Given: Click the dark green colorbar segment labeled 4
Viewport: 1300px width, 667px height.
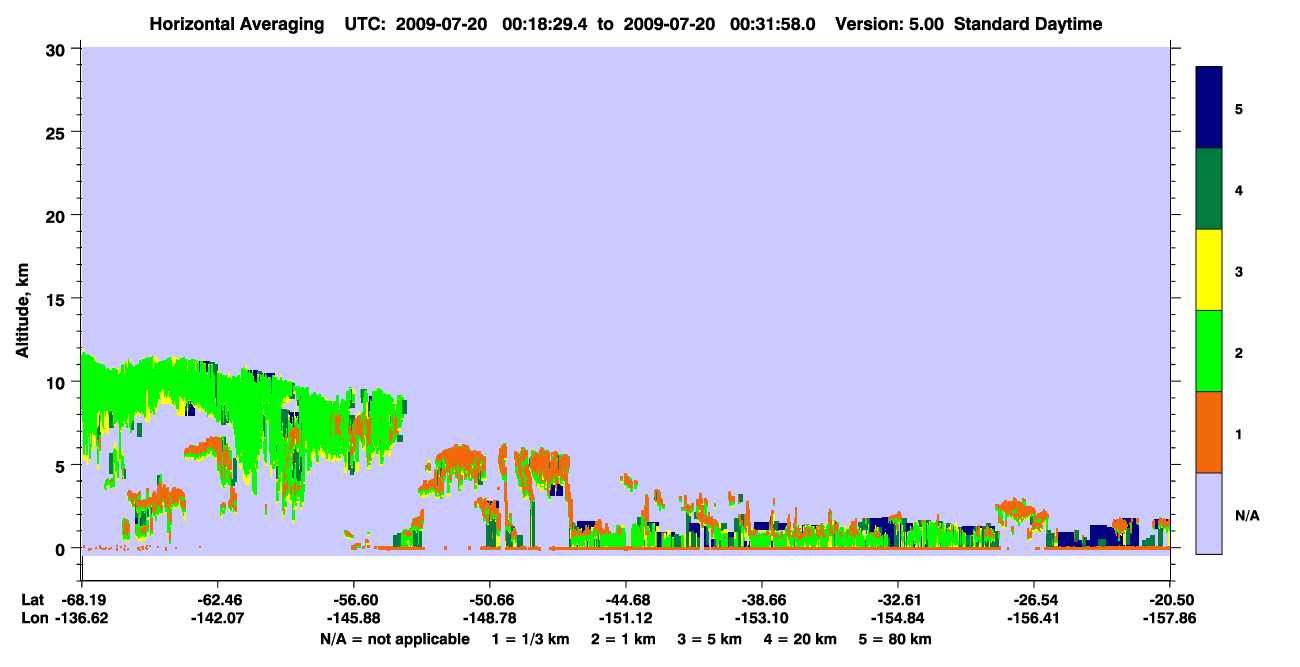Looking at the screenshot, I should click(x=1209, y=189).
